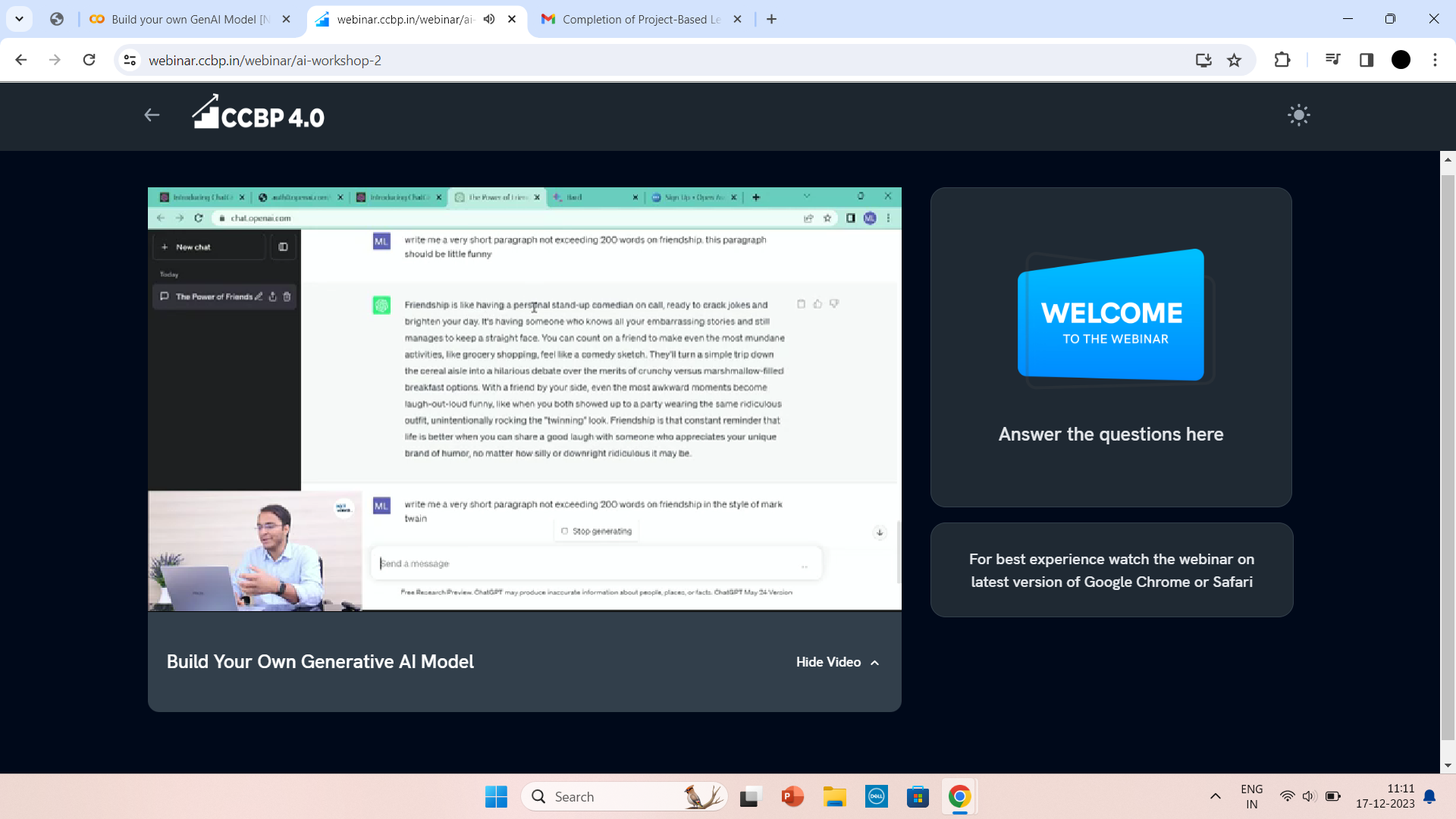1456x819 pixels.
Task: Toggle the light/dark theme sun icon
Action: click(1298, 115)
